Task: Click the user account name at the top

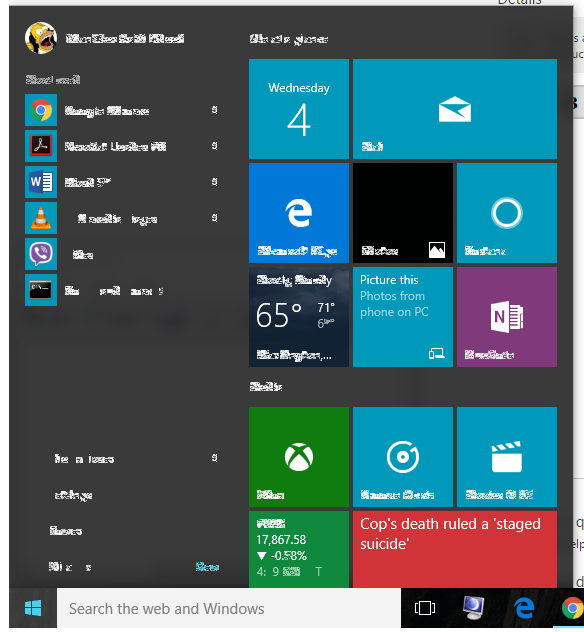Action: pyautogui.click(x=125, y=39)
